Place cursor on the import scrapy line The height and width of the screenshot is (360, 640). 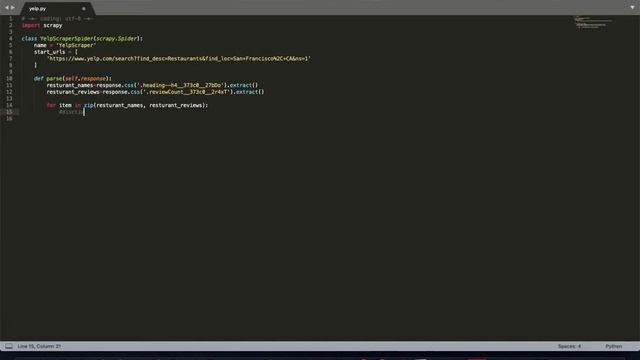(x=42, y=25)
